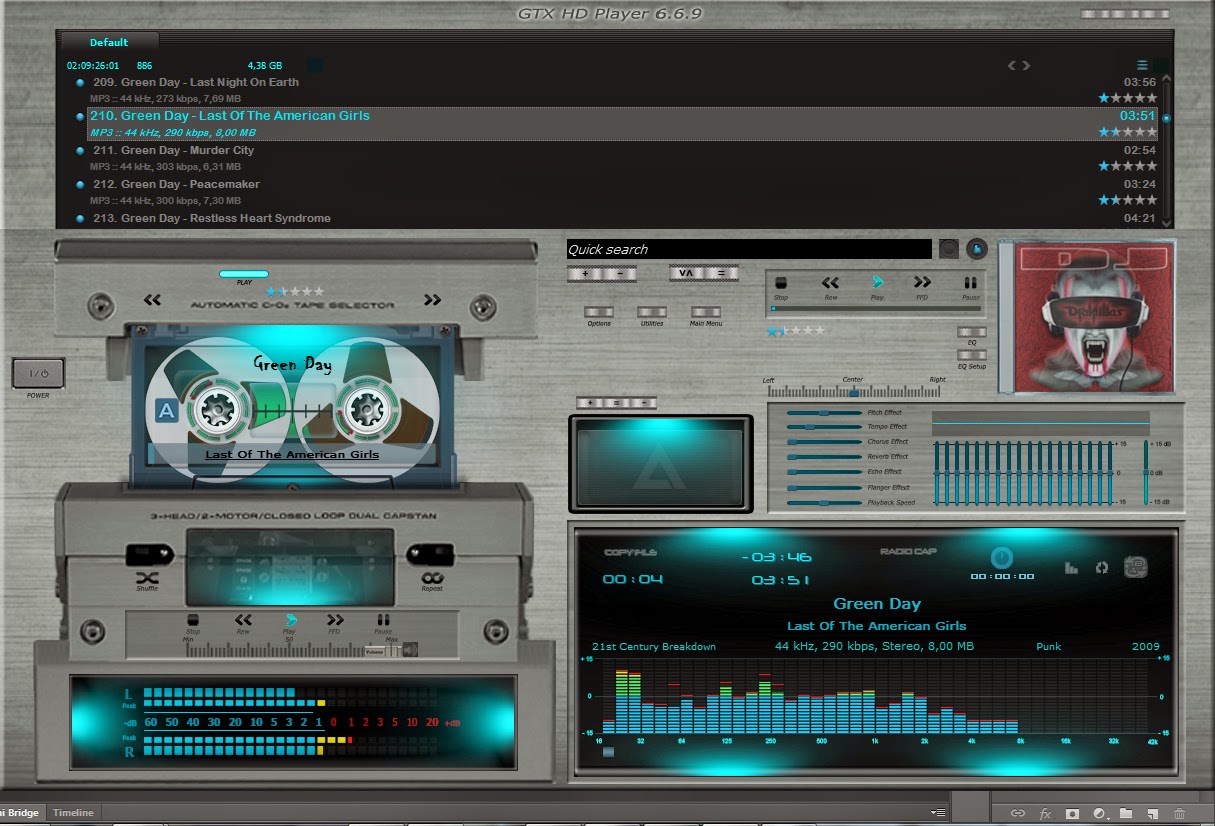Viewport: 1215px width, 826px height.
Task: Adjust the Flanger Effect slider
Action: (825, 488)
